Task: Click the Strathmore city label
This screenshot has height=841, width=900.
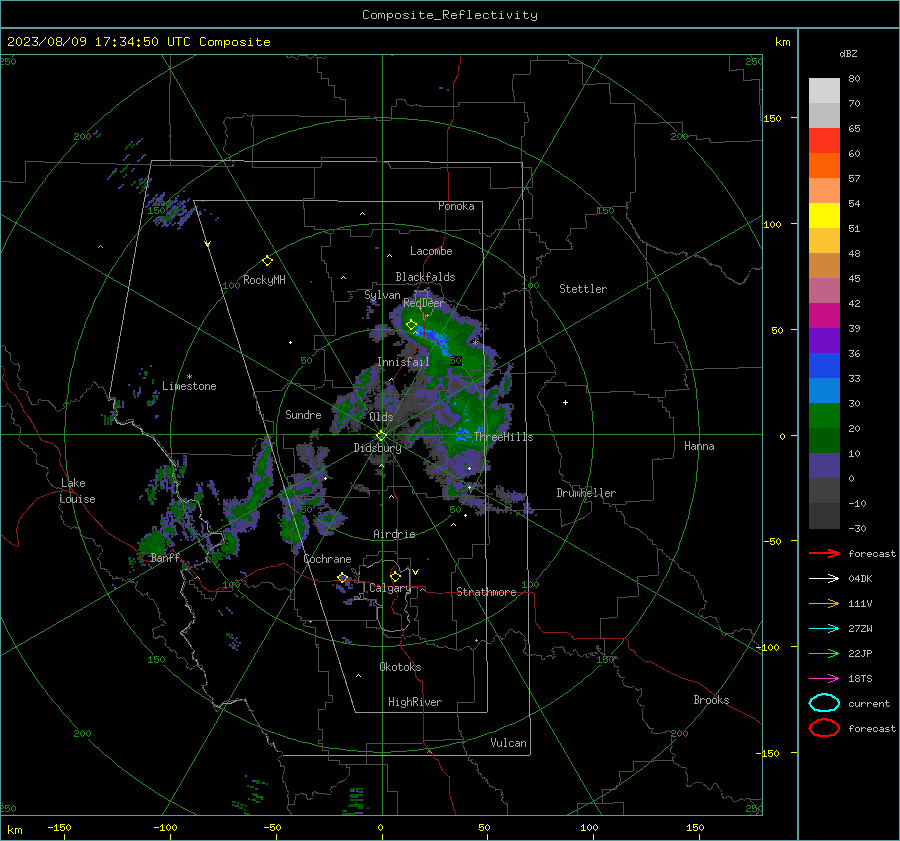Action: tap(486, 592)
